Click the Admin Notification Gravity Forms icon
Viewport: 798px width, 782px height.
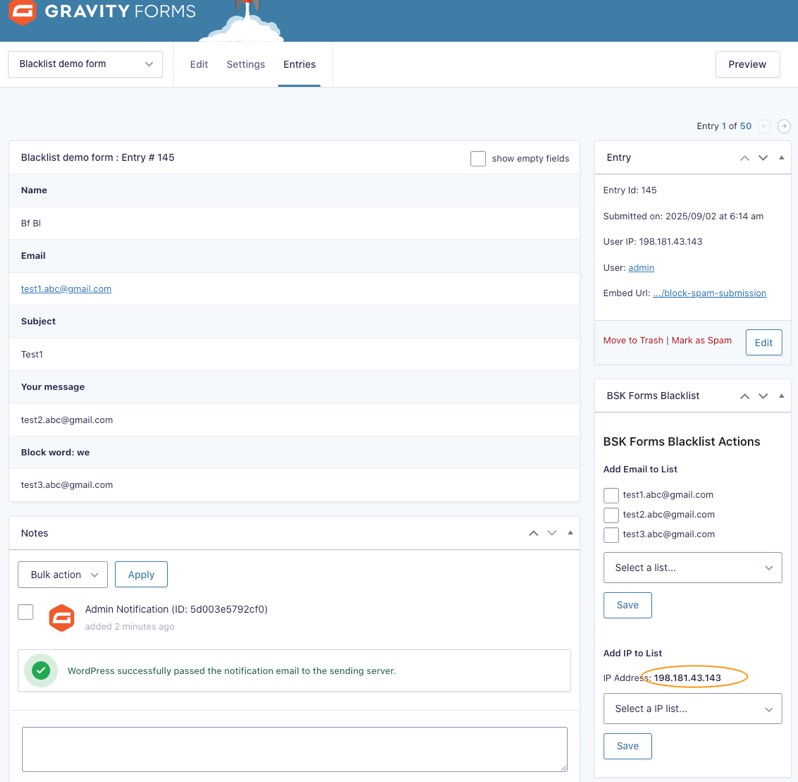62,618
